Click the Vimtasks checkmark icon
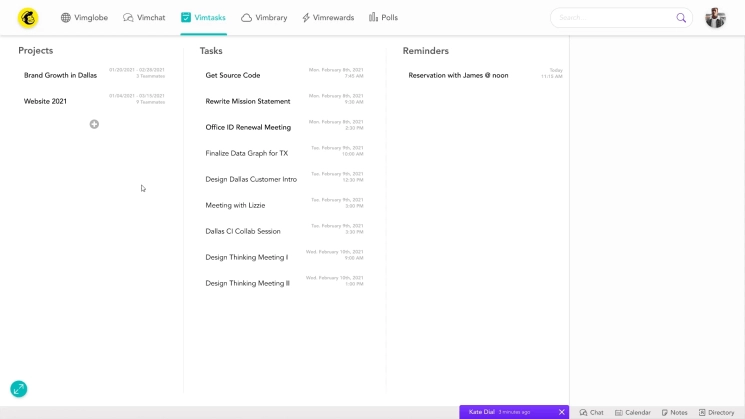The height and width of the screenshot is (419, 745). click(186, 18)
